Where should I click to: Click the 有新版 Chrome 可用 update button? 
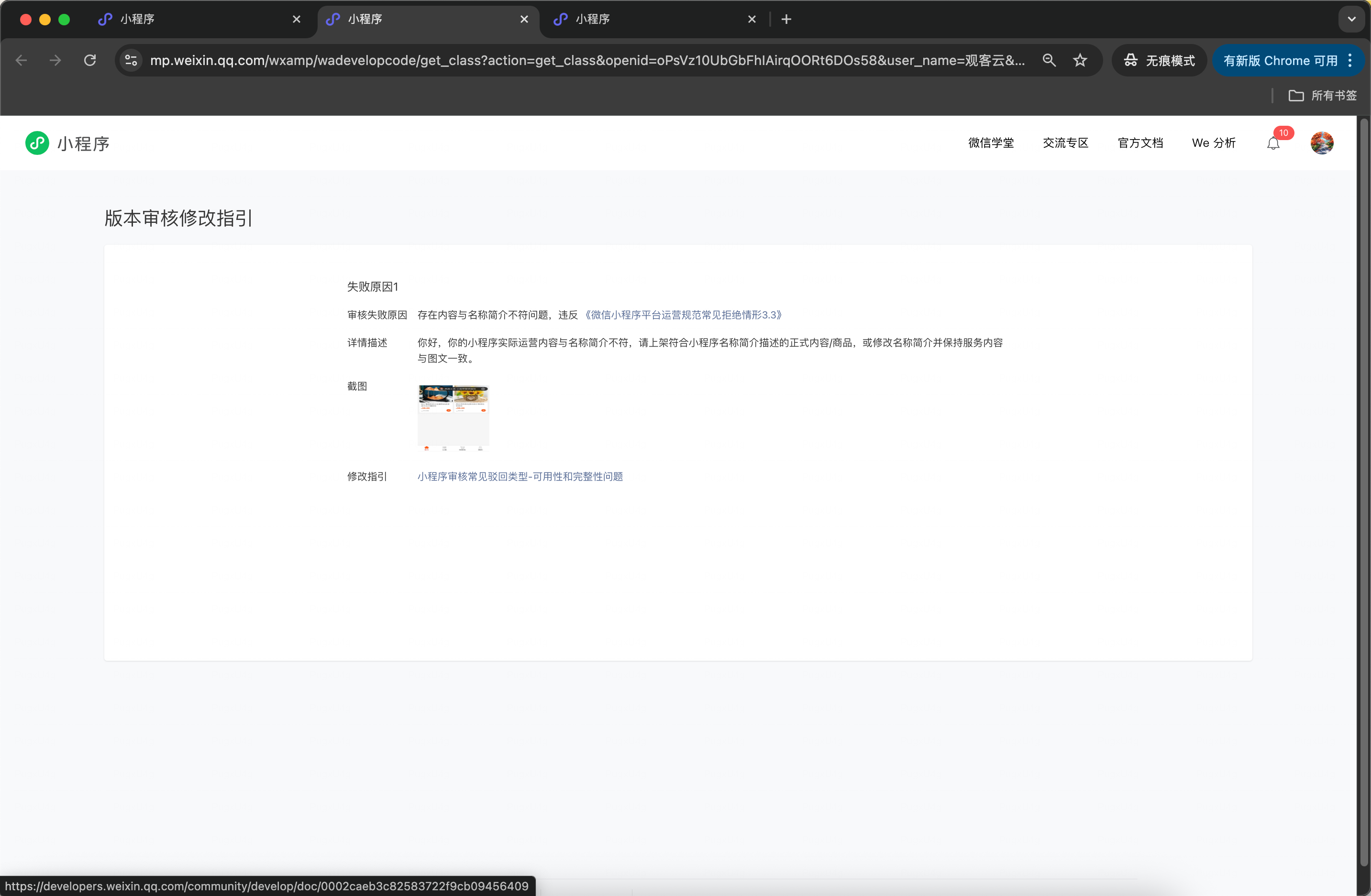[x=1280, y=60]
